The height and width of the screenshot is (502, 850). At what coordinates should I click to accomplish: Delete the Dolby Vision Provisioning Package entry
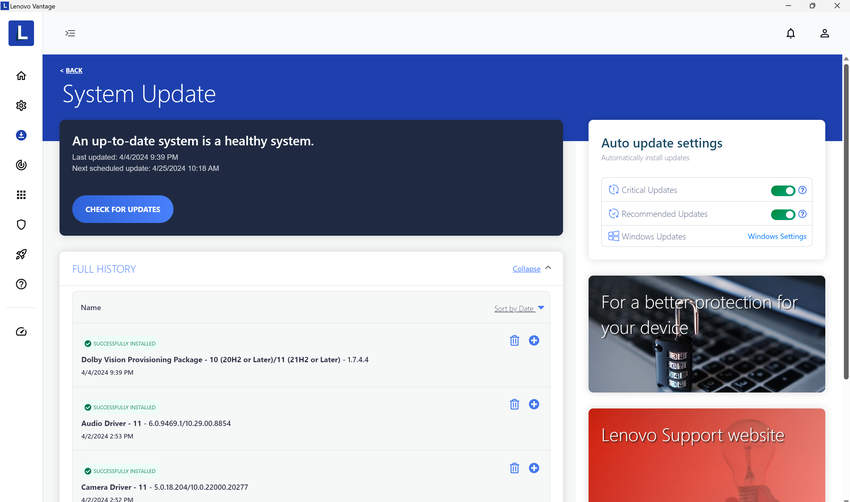click(x=514, y=340)
